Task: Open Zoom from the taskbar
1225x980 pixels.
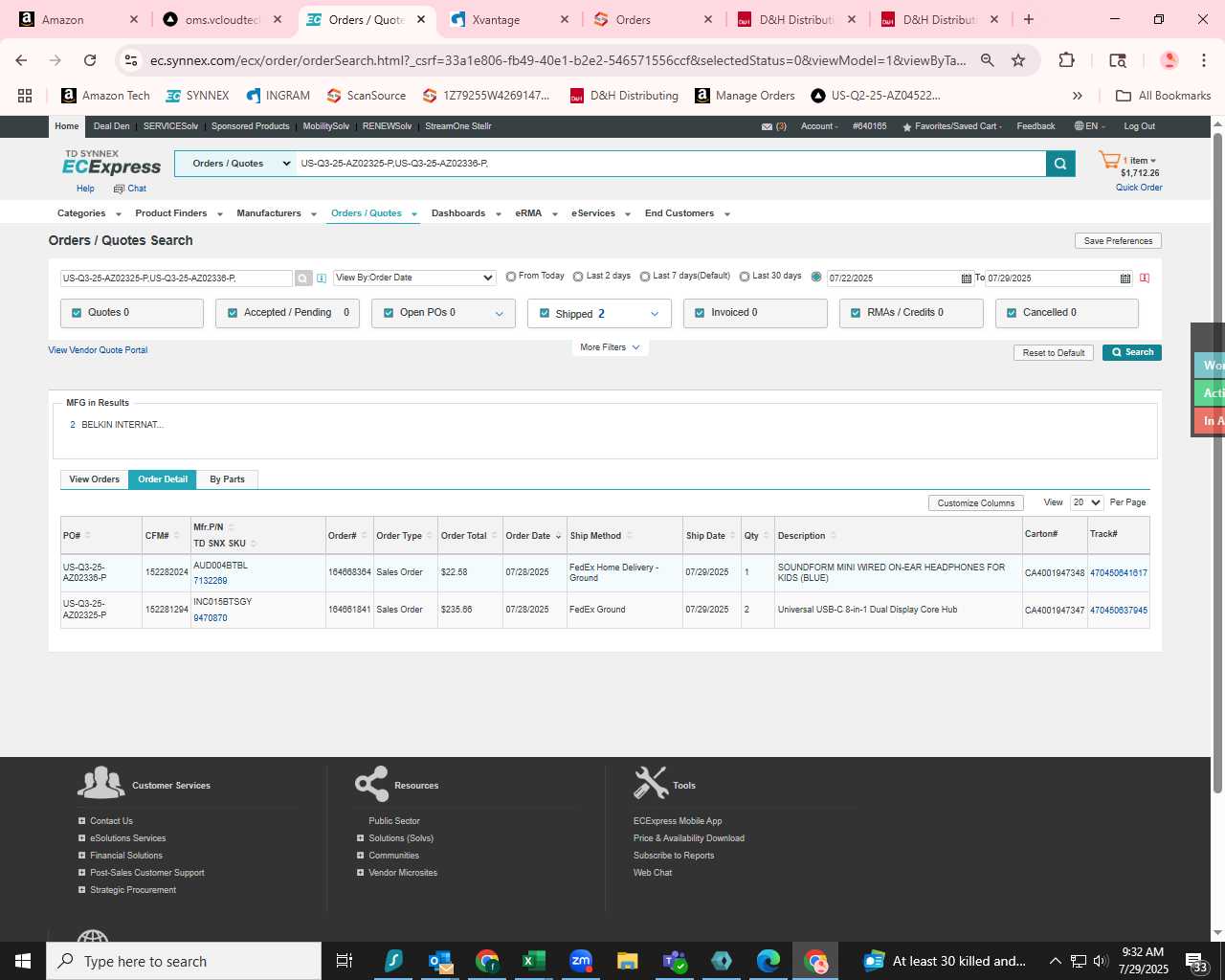Action: (580, 961)
